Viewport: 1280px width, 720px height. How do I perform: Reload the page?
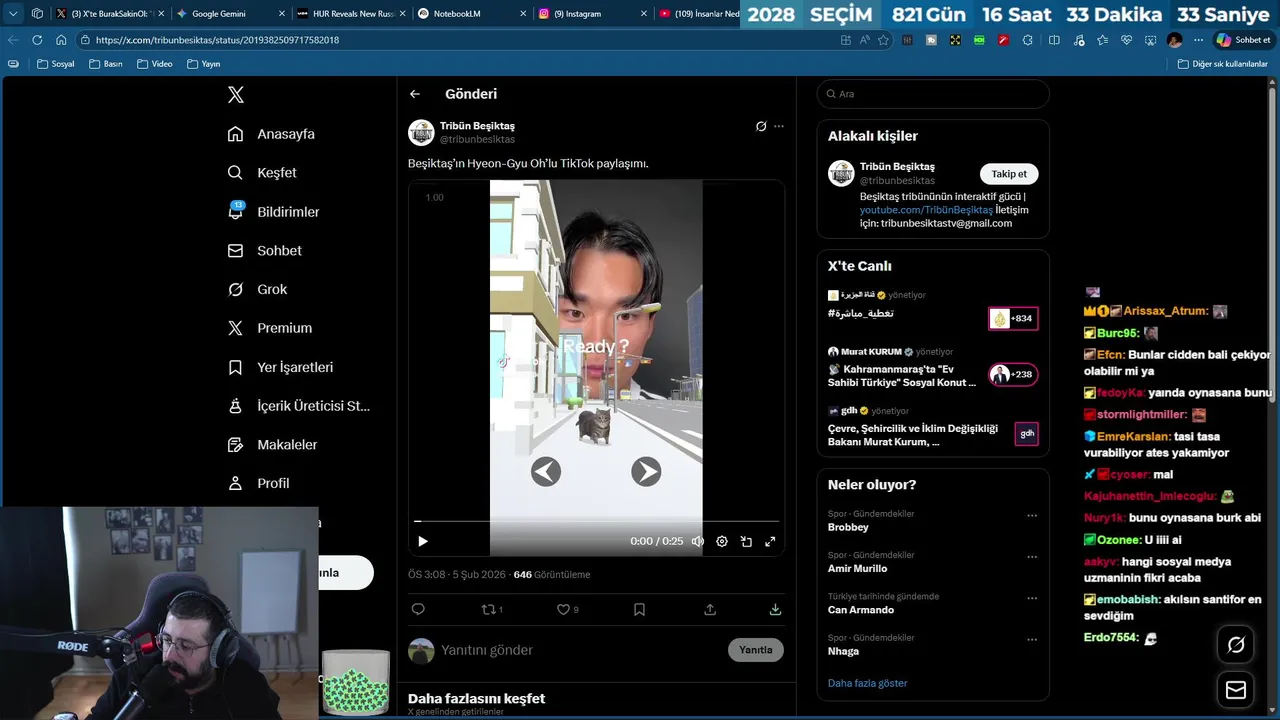pyautogui.click(x=37, y=40)
